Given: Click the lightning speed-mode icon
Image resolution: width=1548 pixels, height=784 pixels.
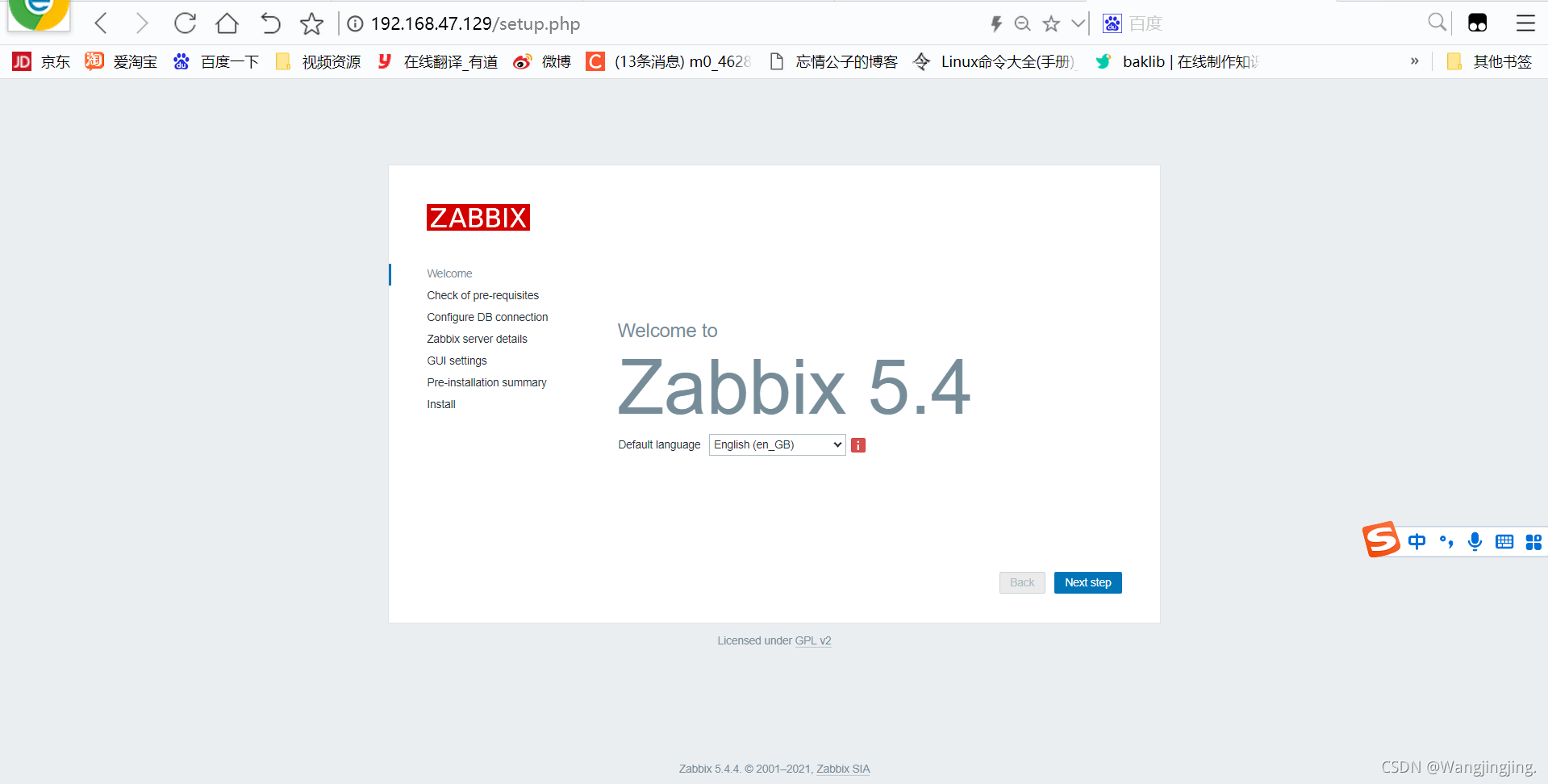Looking at the screenshot, I should pyautogui.click(x=996, y=23).
